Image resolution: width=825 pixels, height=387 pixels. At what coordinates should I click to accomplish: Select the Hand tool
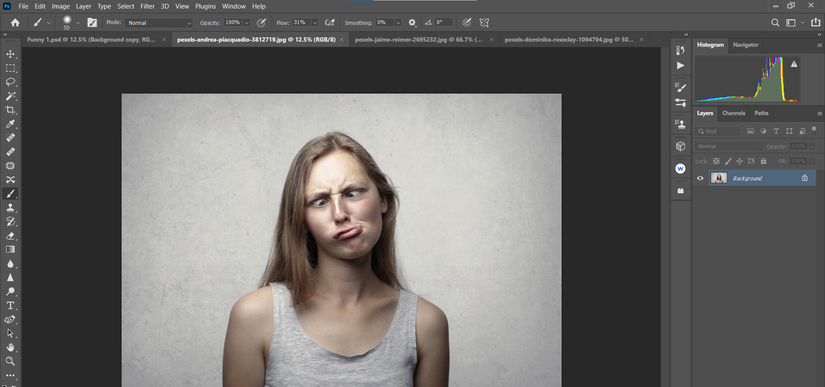pyautogui.click(x=10, y=347)
